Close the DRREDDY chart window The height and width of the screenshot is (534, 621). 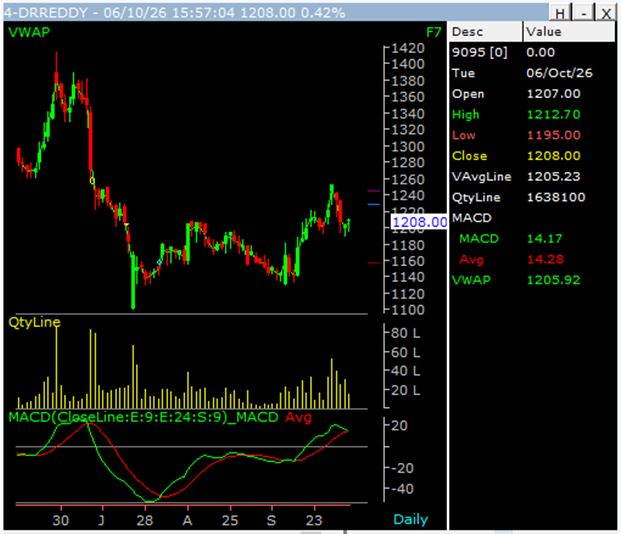(x=606, y=13)
